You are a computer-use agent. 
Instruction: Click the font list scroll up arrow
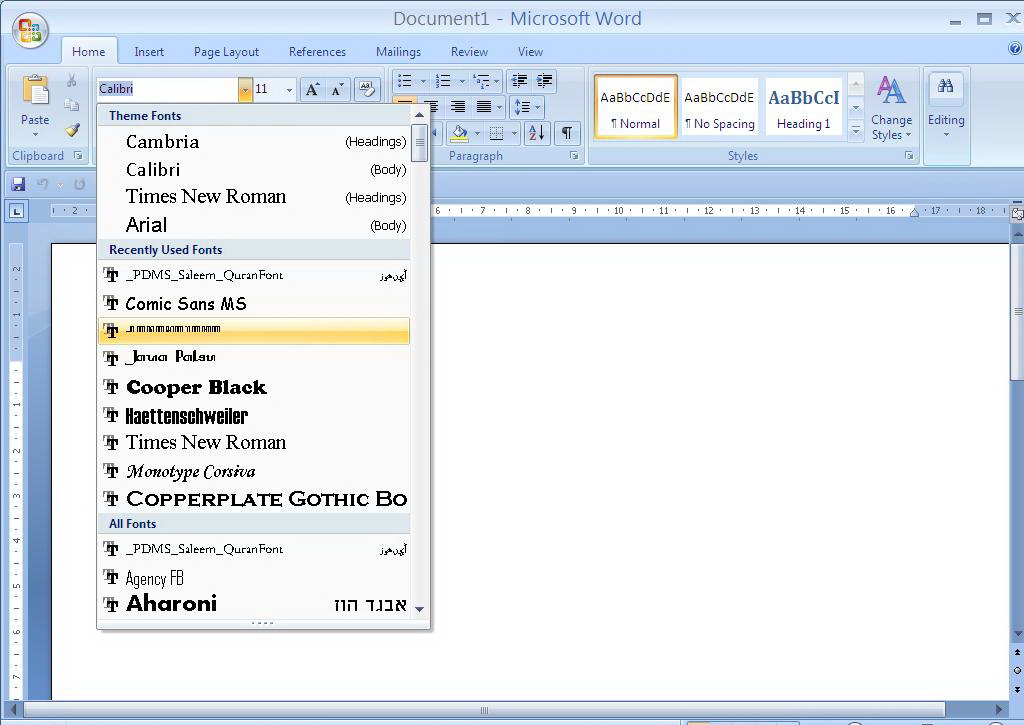point(420,115)
